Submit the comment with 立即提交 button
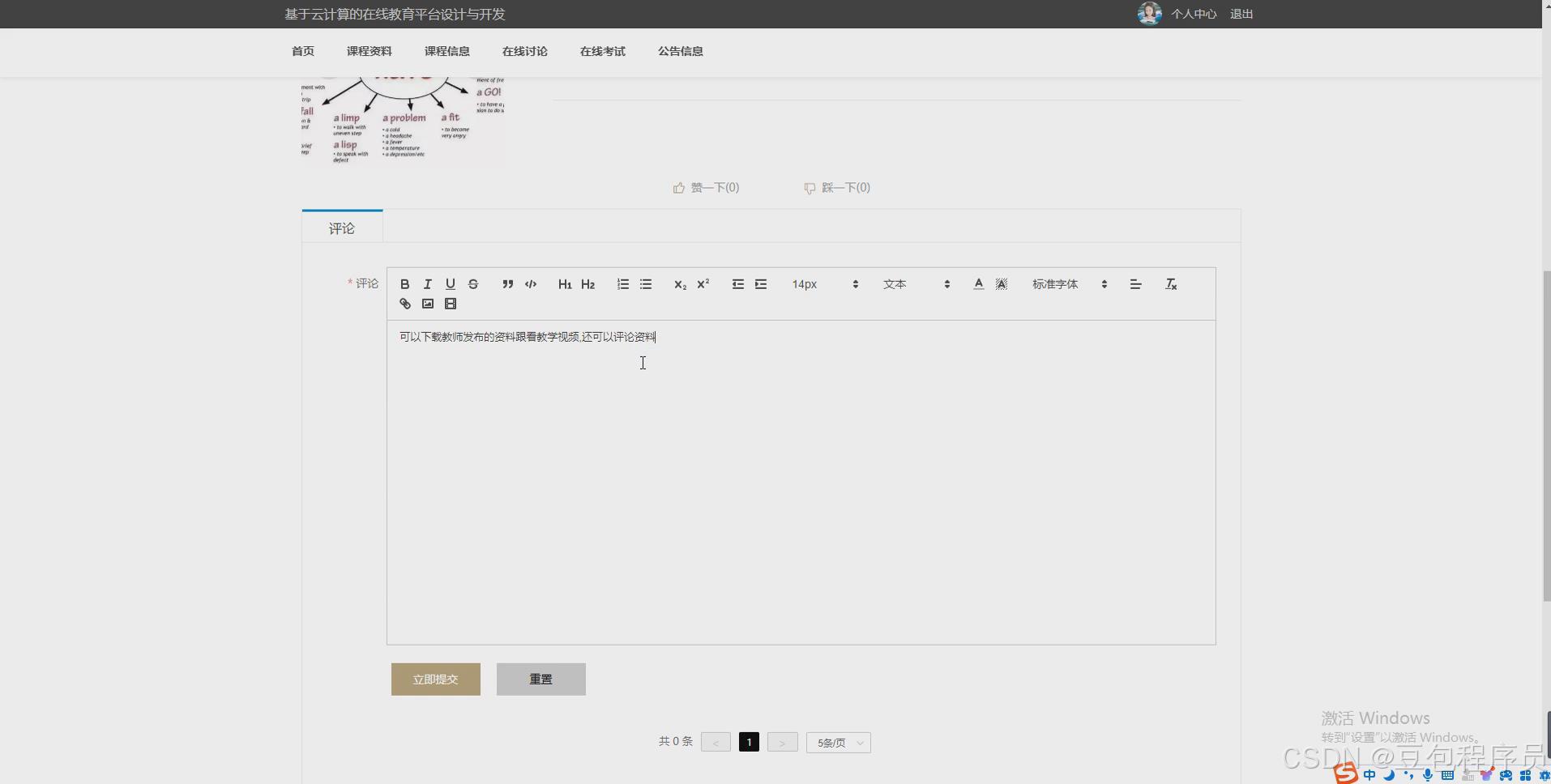 [x=435, y=679]
